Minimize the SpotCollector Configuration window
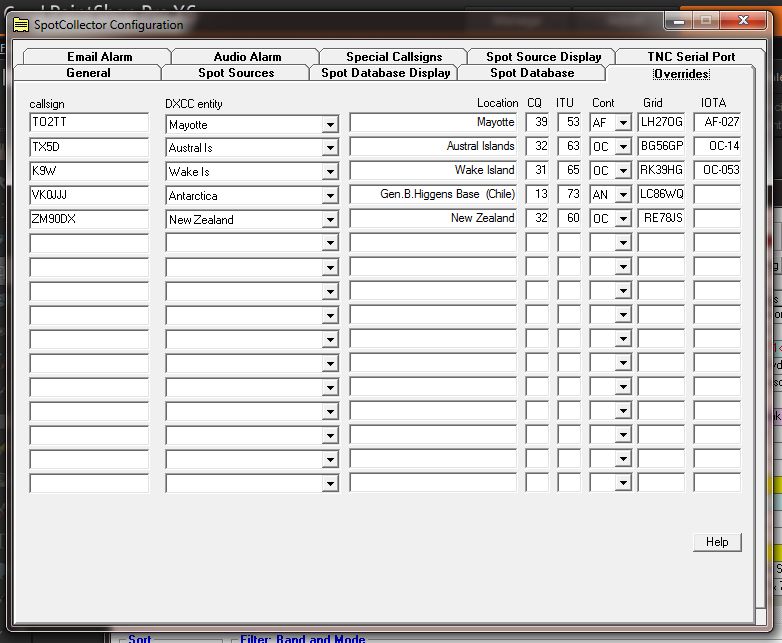 point(678,20)
